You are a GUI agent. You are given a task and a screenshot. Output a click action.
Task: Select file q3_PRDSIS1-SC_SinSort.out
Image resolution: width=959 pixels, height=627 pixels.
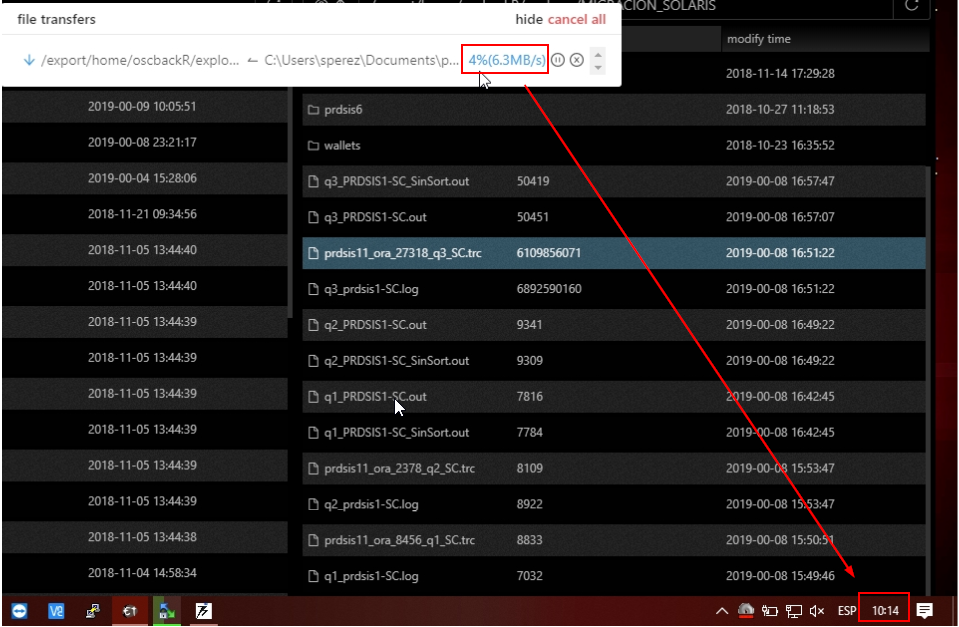pos(613,181)
